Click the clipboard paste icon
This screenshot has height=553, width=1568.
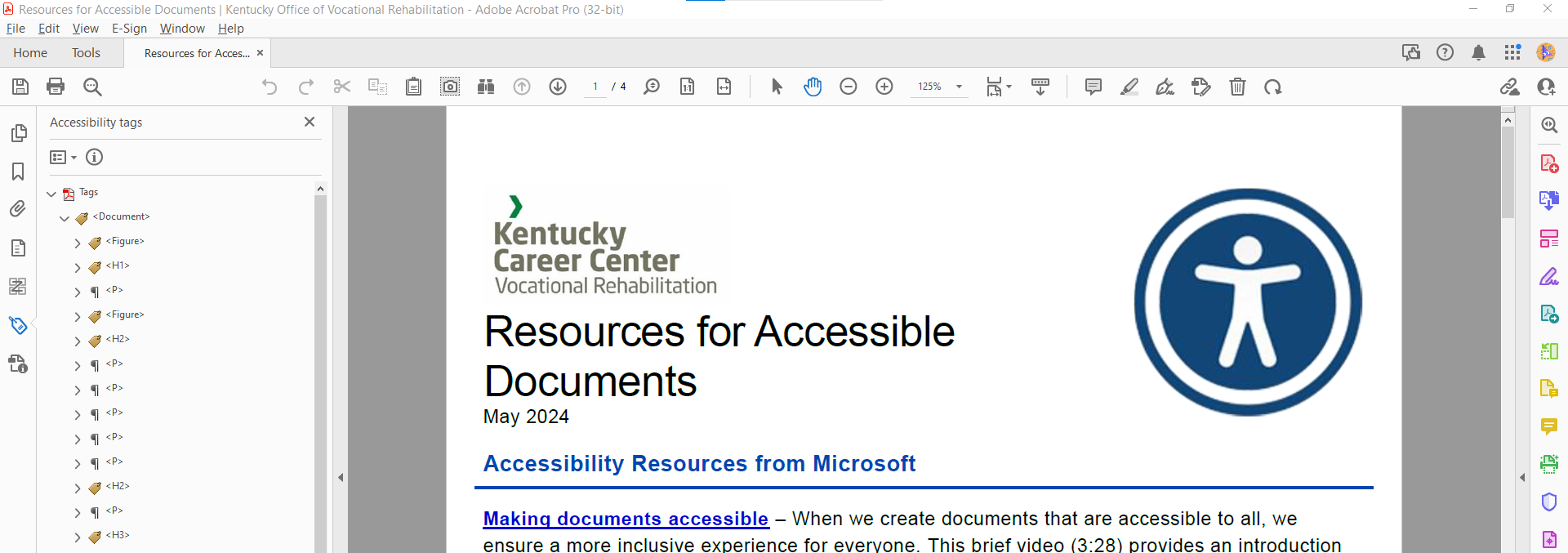pos(414,87)
